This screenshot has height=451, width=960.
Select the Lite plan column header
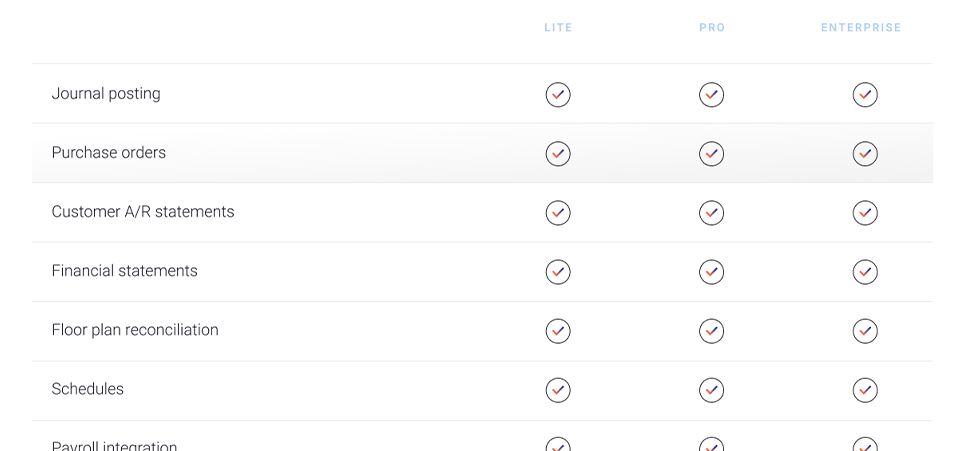tap(558, 28)
